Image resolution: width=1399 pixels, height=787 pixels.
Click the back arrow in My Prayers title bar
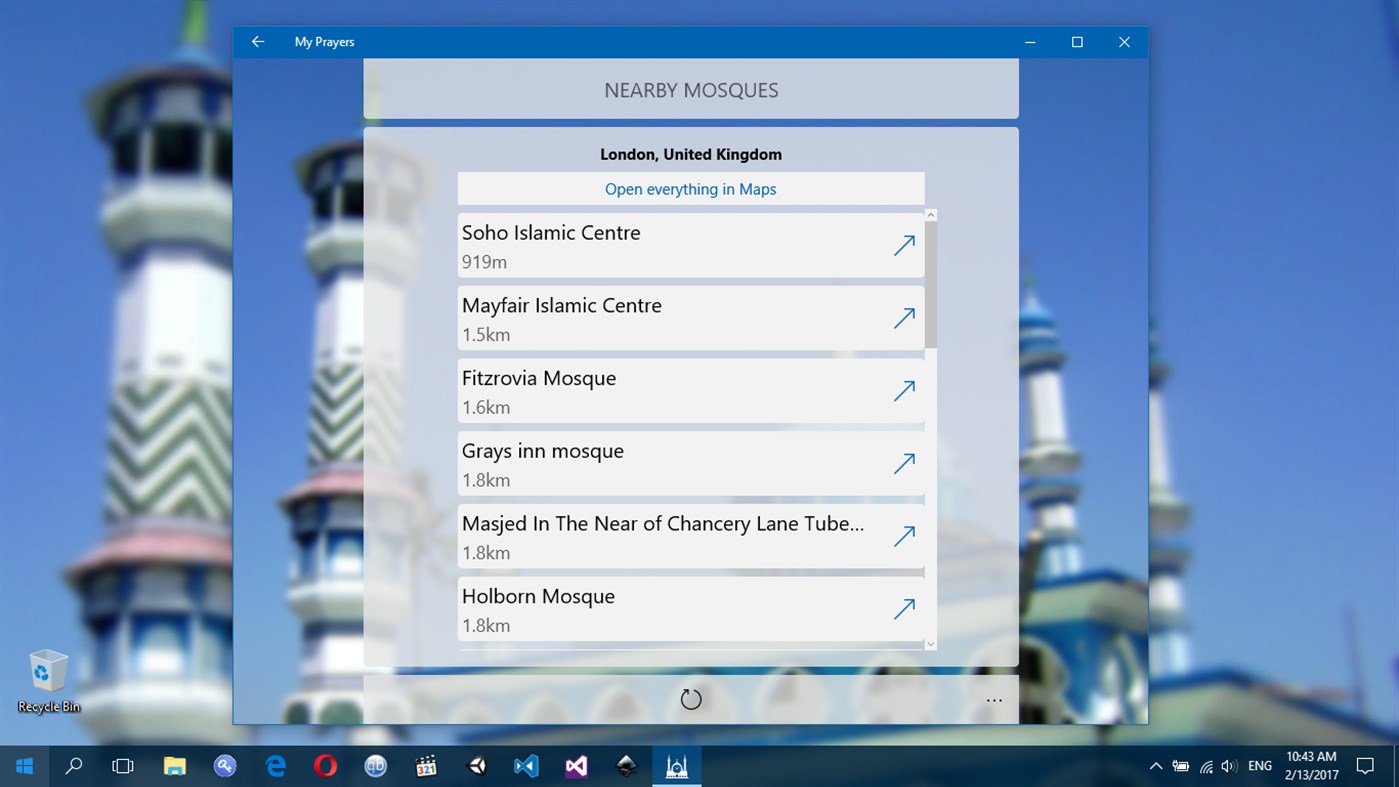coord(258,42)
